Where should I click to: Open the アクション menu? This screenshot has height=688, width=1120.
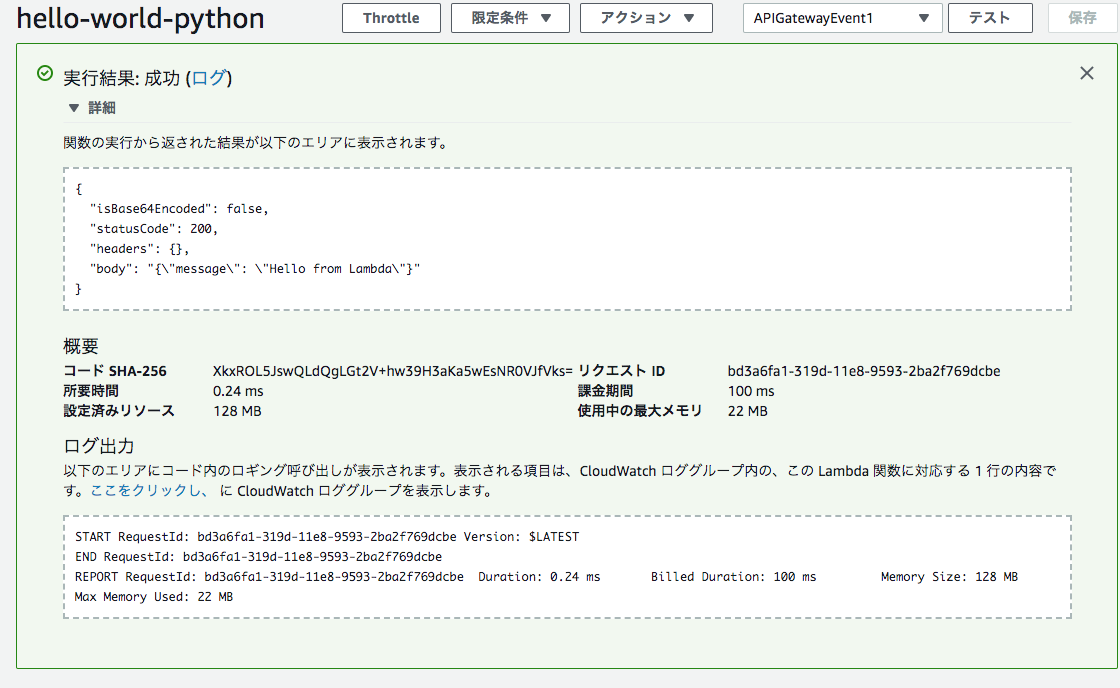pos(646,17)
